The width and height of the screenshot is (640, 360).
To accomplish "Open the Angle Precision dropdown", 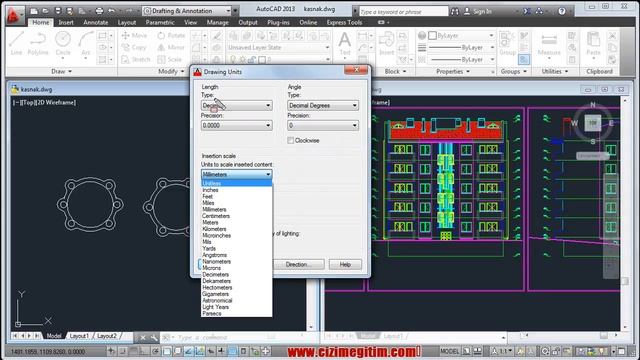I will pos(322,125).
